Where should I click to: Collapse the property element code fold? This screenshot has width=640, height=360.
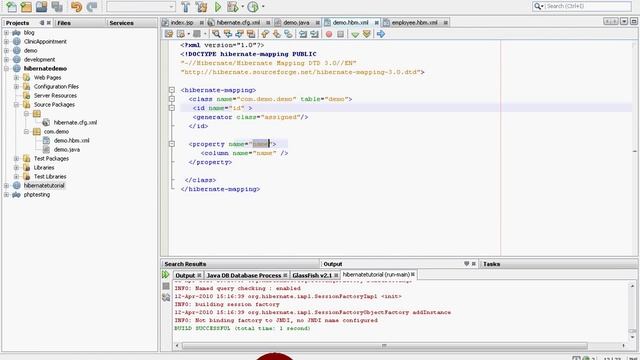pos(172,144)
